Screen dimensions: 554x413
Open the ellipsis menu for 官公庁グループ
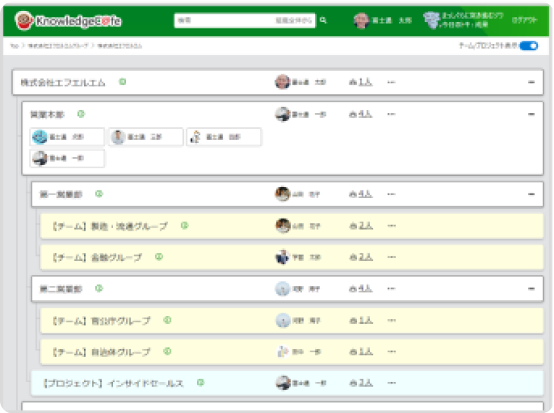pos(391,320)
